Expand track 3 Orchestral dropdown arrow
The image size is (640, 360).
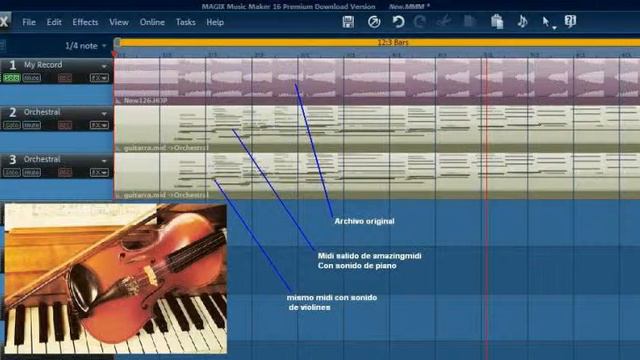click(x=104, y=160)
